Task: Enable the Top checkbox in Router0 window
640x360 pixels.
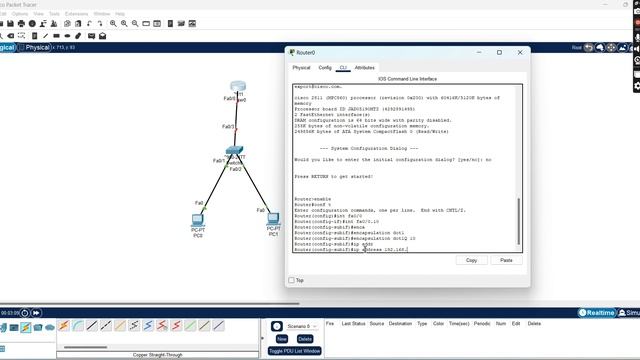Action: [291, 280]
